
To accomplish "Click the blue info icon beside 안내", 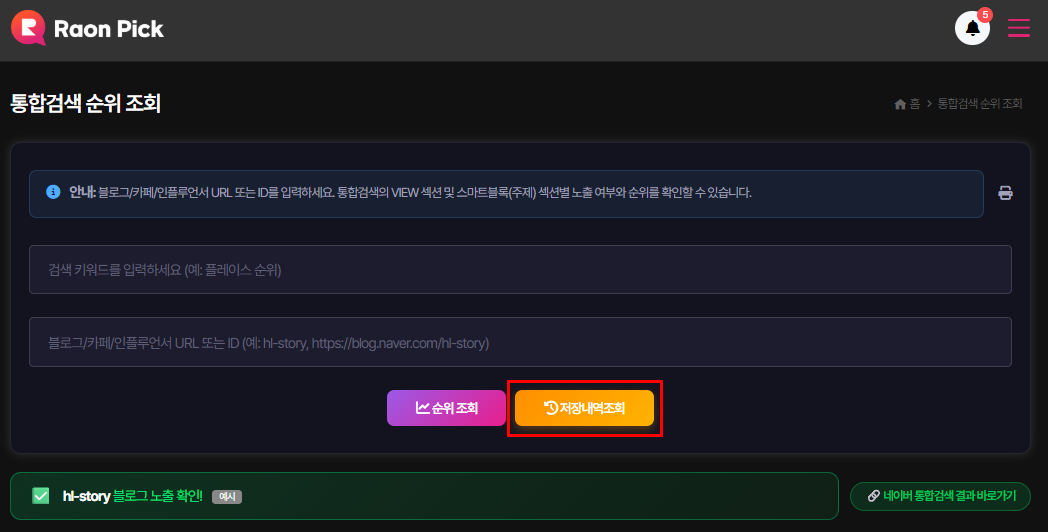I will (x=53, y=192).
